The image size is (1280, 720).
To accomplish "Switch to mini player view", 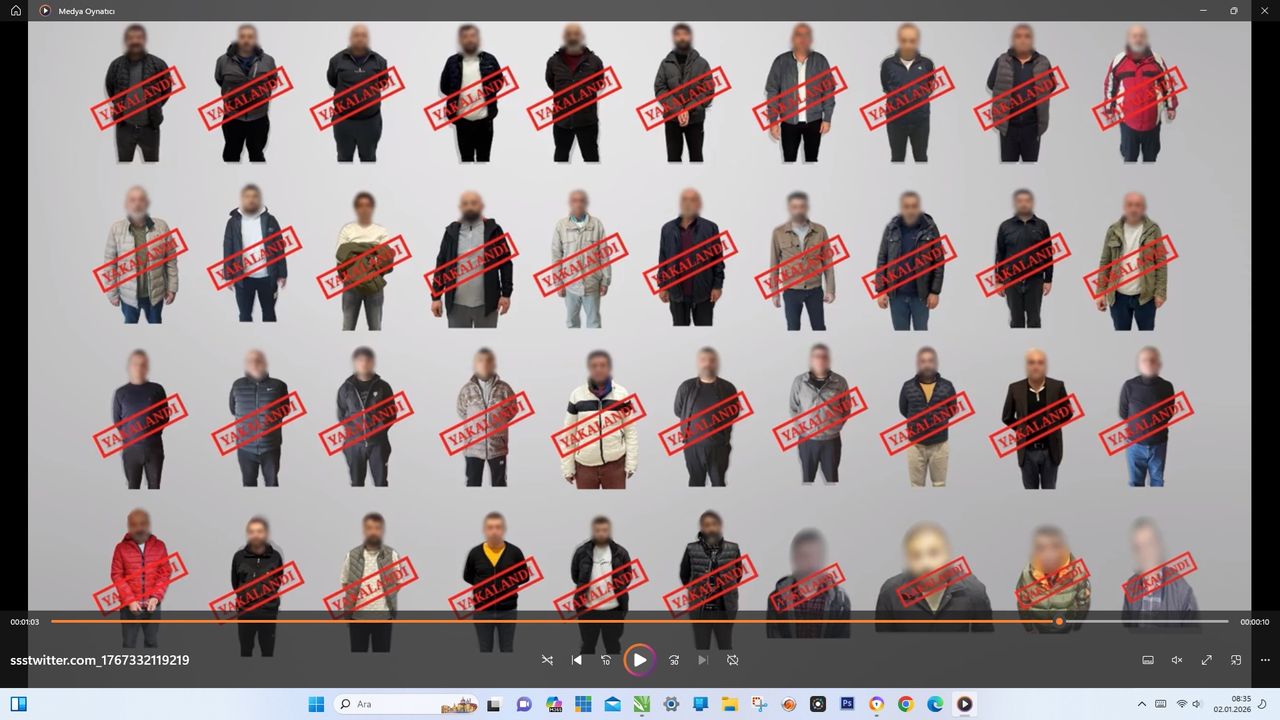I will tap(1236, 660).
